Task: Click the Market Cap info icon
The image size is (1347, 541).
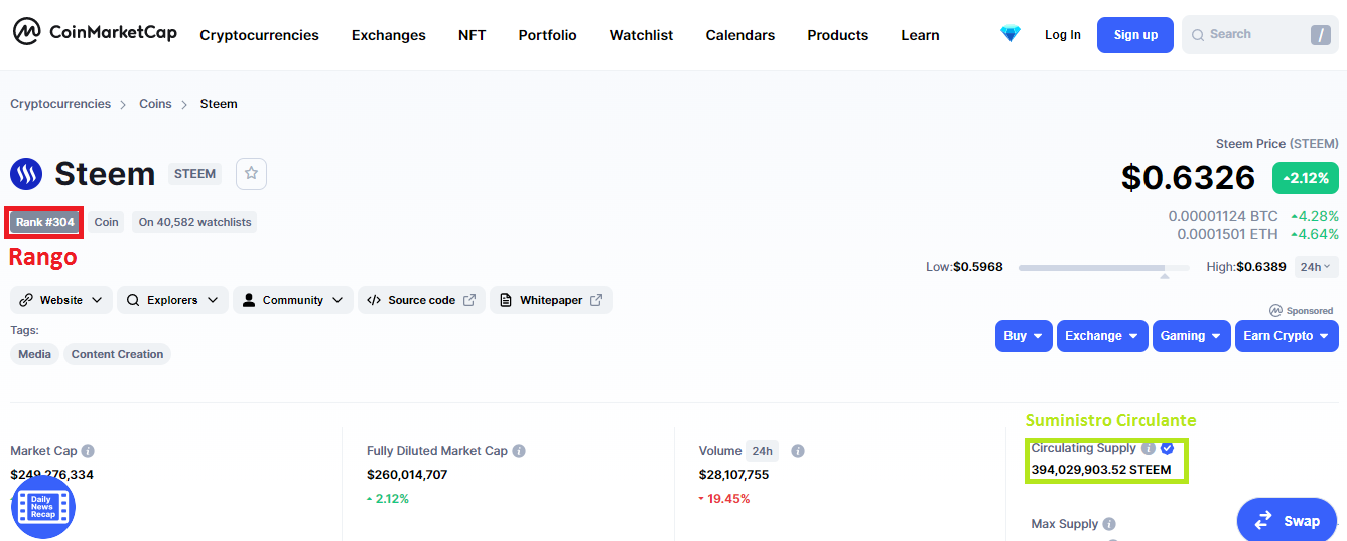Action: pyautogui.click(x=88, y=451)
